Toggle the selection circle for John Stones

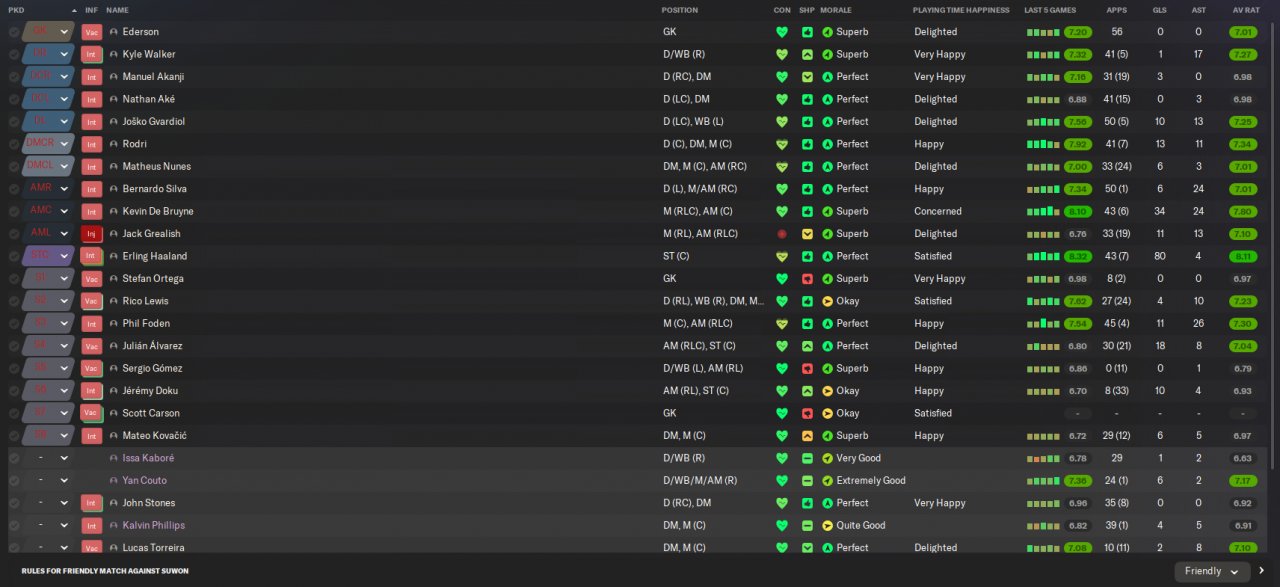click(13, 503)
